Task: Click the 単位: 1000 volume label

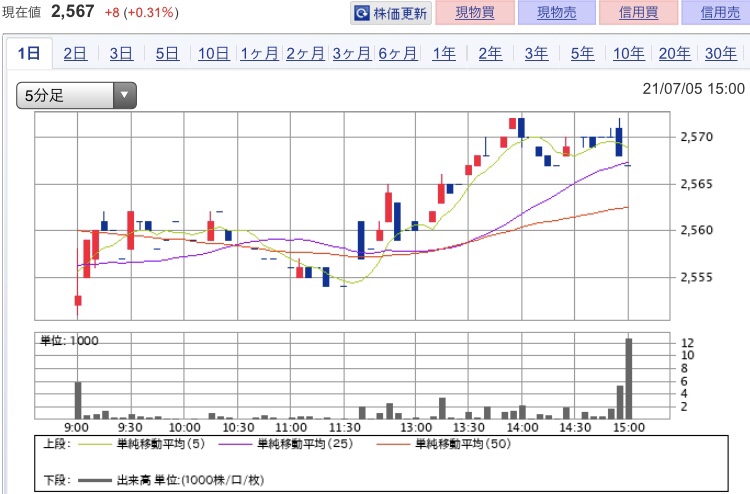Action: tap(69, 341)
